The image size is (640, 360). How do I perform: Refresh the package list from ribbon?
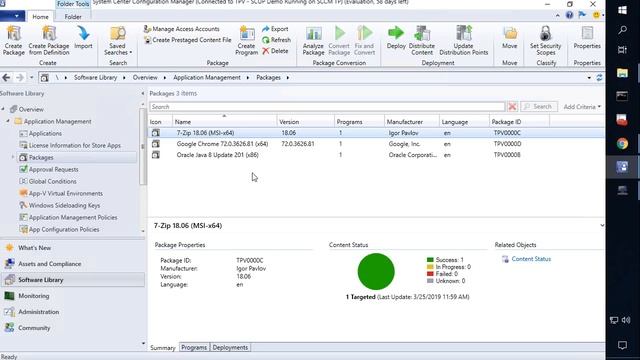pos(276,40)
